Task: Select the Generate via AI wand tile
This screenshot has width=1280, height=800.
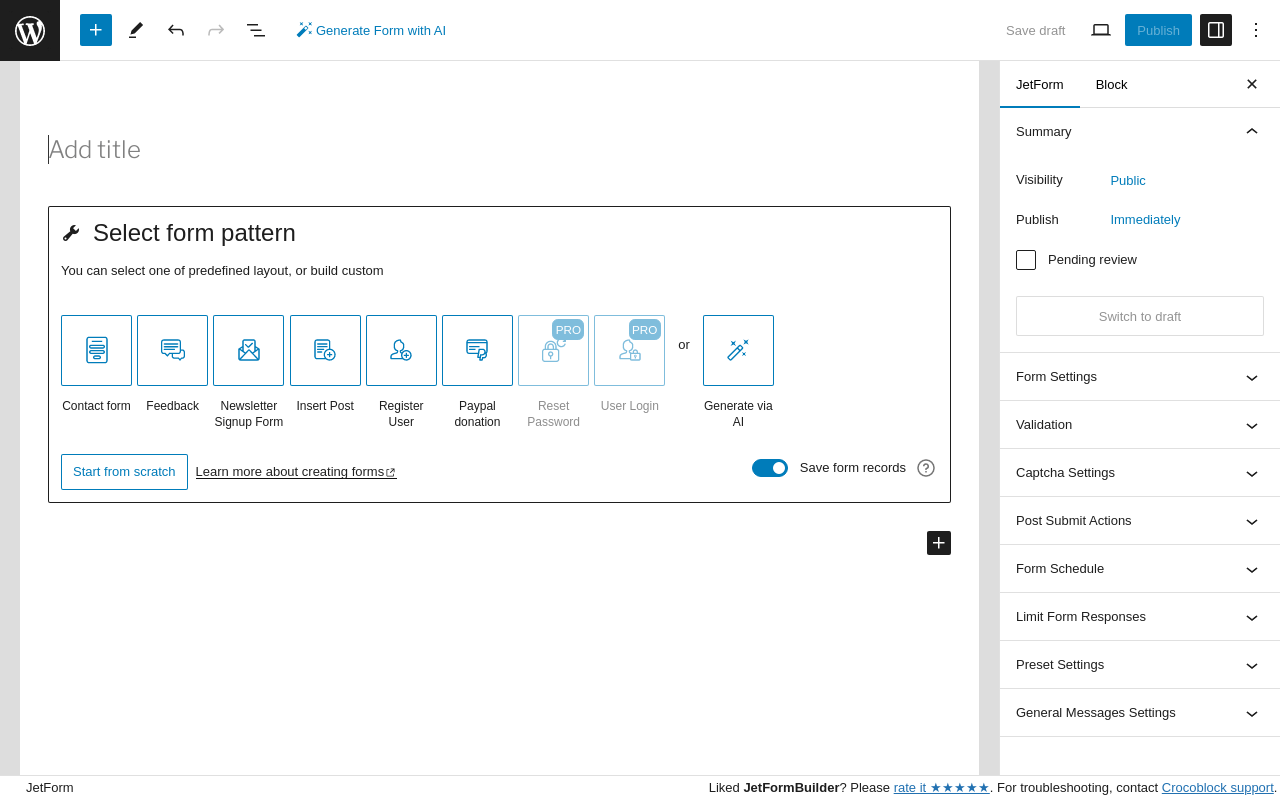Action: pos(738,350)
